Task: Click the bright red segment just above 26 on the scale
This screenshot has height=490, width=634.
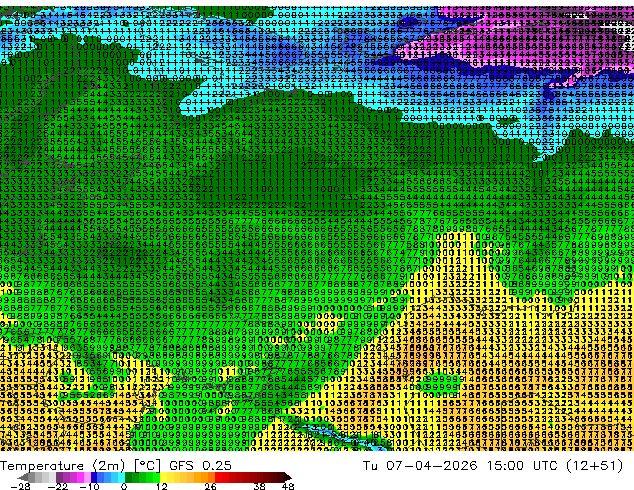Action: point(218,477)
